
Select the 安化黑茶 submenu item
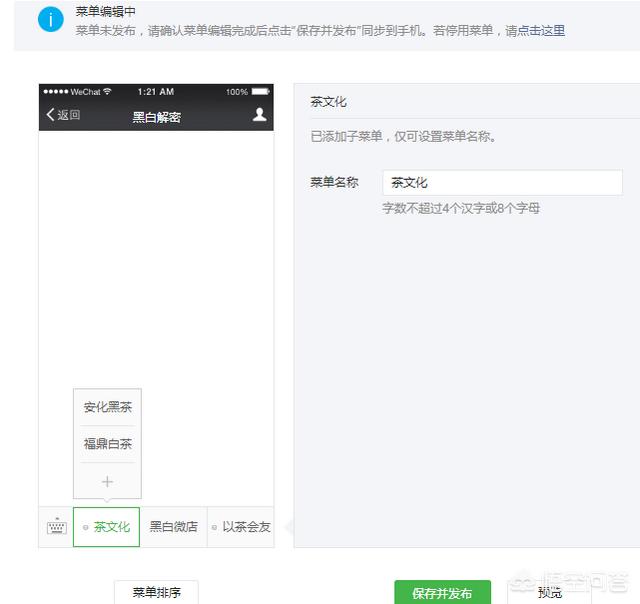107,407
